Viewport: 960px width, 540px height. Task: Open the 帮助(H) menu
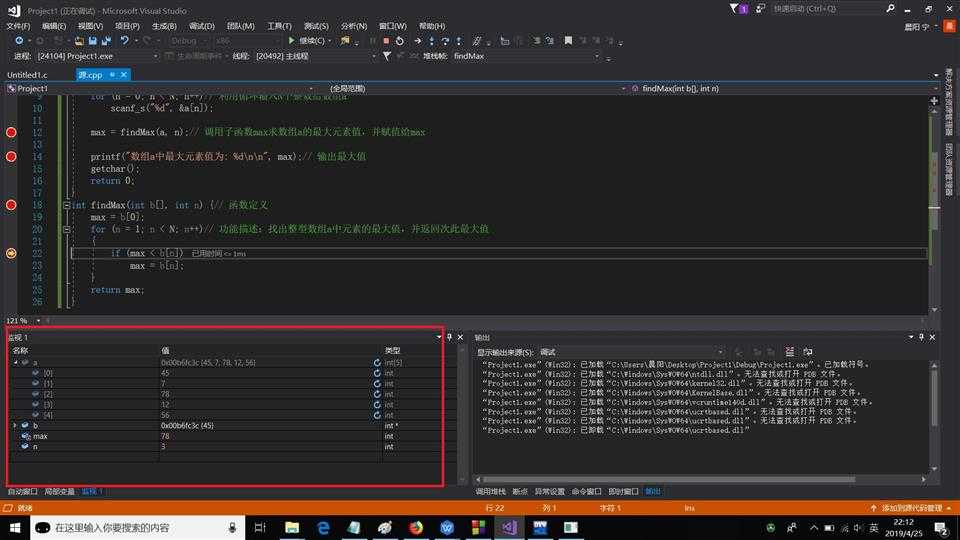coord(432,26)
